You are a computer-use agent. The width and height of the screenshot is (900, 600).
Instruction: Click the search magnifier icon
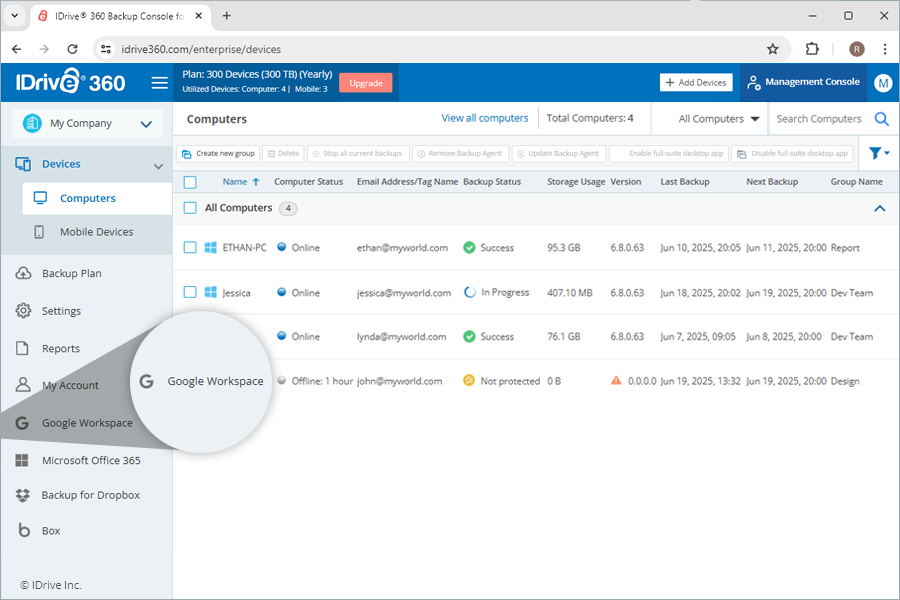pyautogui.click(x=881, y=119)
